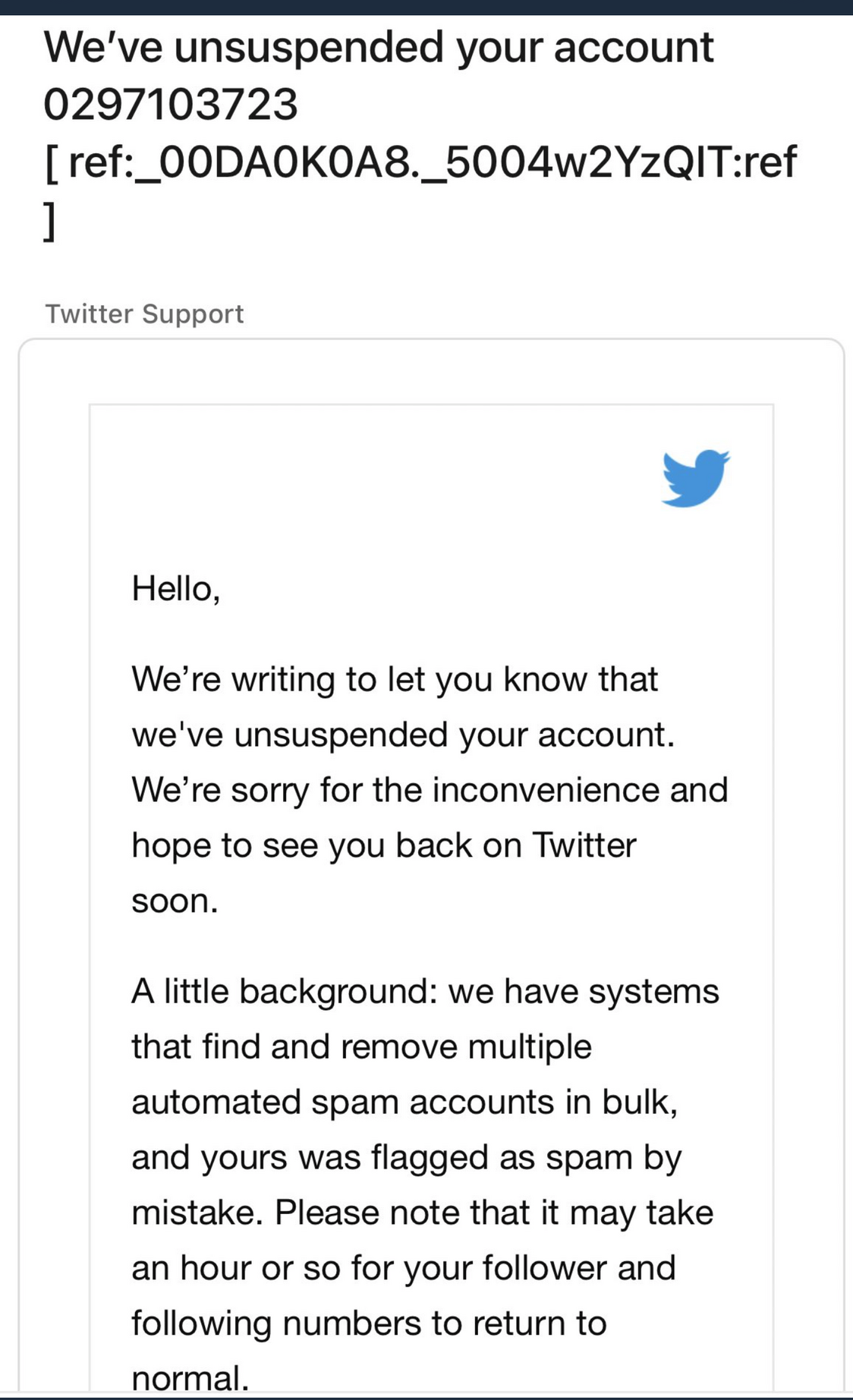Tap the line 'We're sorry for the inconvenience and'
This screenshot has width=853, height=1400.
430,790
